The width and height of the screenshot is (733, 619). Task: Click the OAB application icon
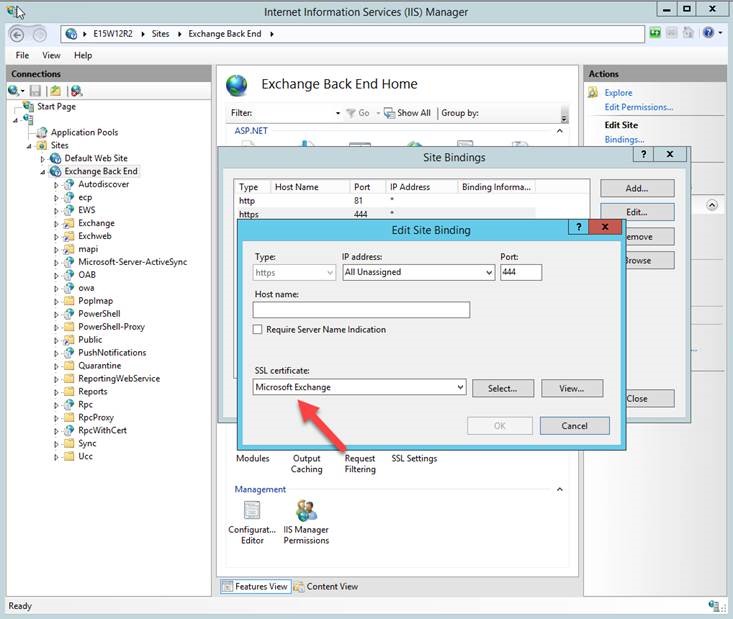[69, 275]
